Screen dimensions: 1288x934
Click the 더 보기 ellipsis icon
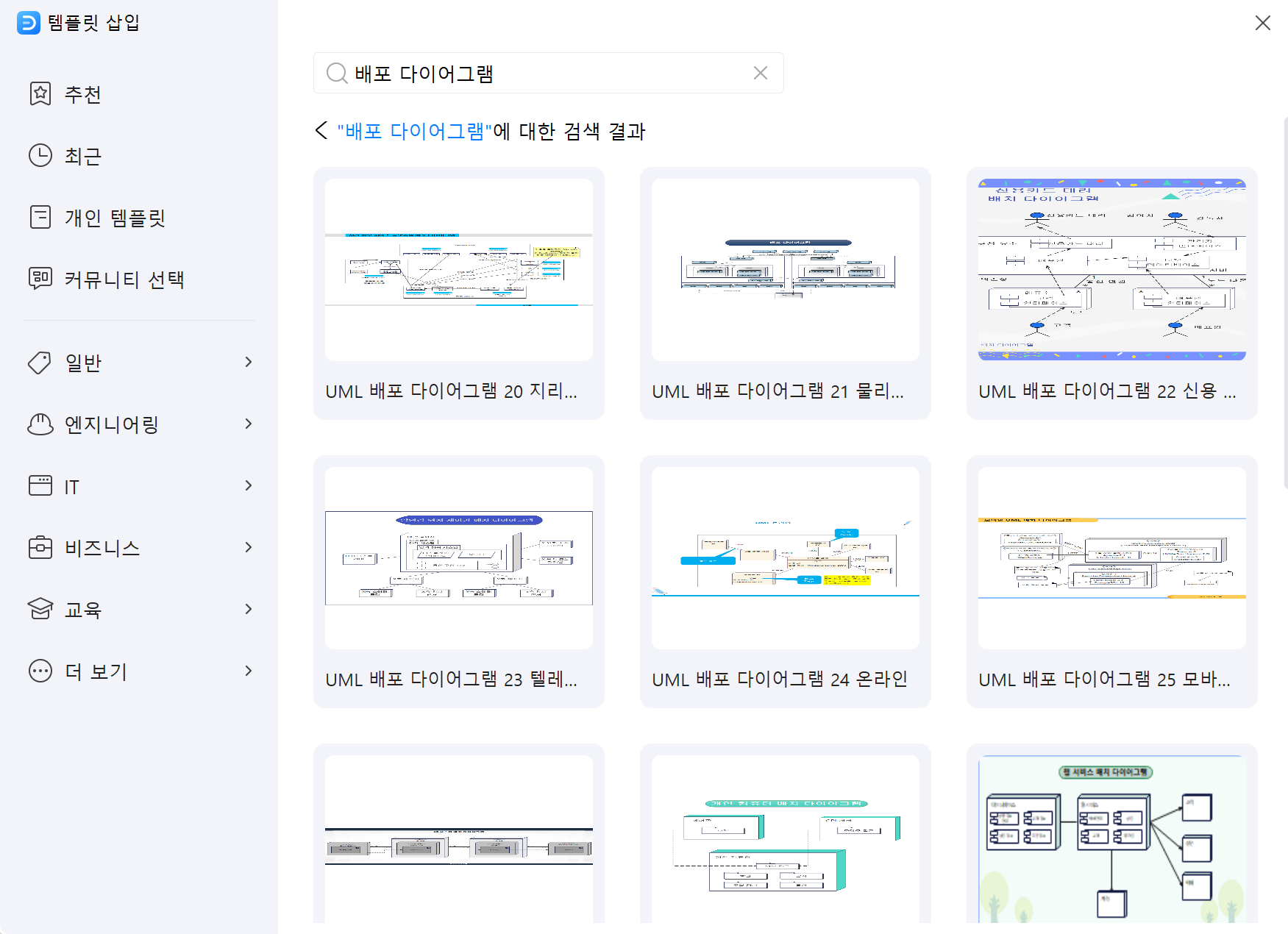tap(40, 671)
